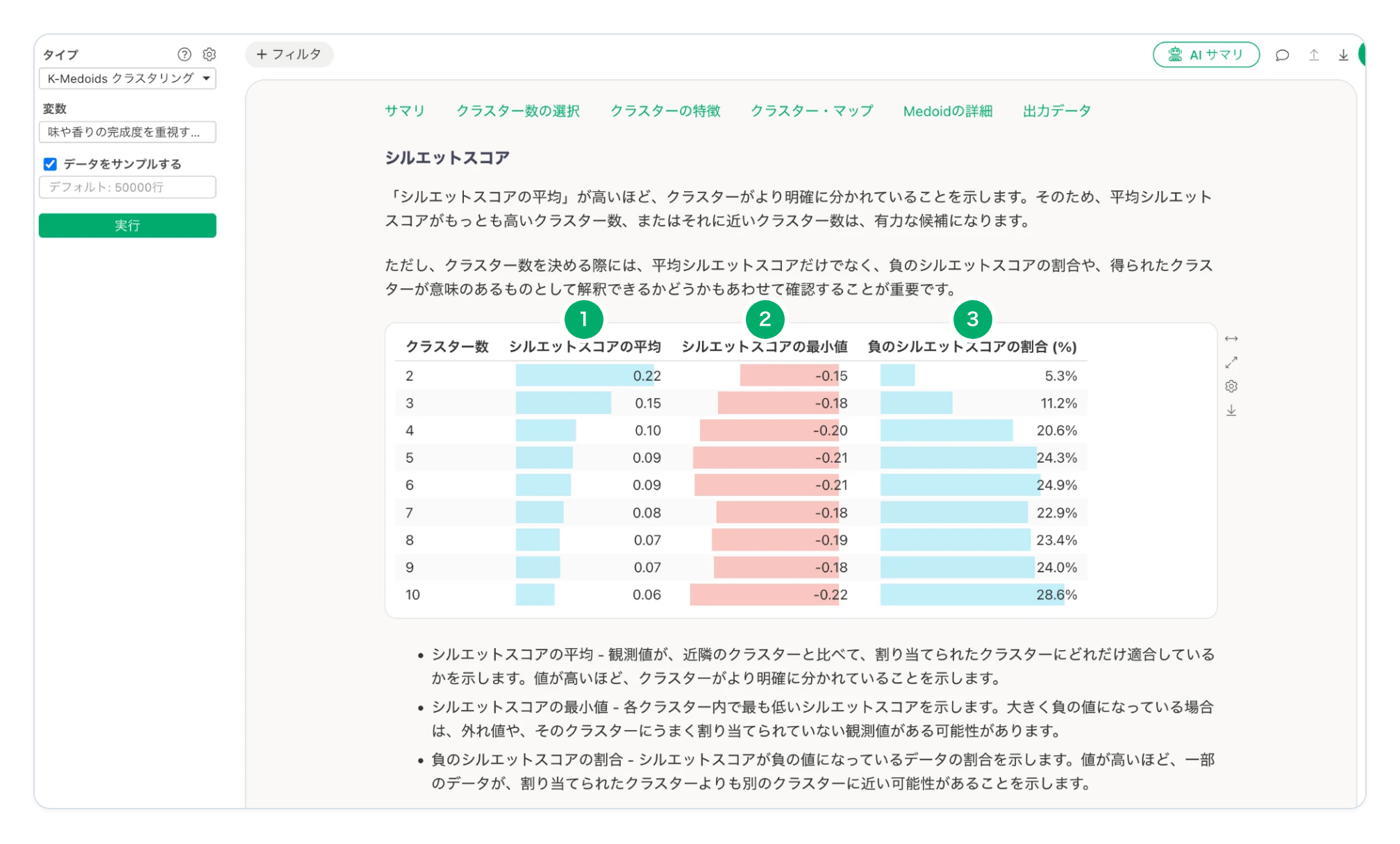Click the クラスター数 column header
This screenshot has width=1400, height=844.
447,347
